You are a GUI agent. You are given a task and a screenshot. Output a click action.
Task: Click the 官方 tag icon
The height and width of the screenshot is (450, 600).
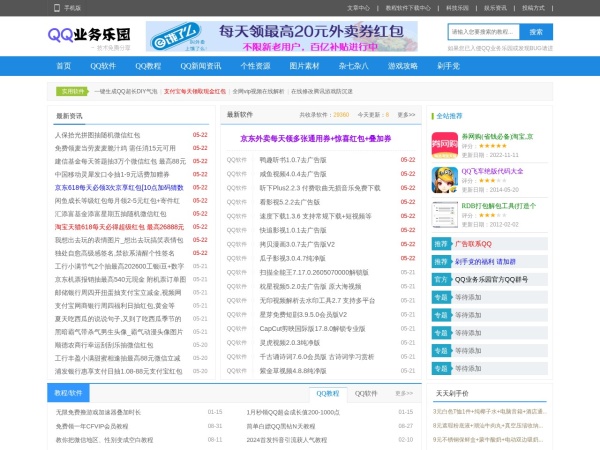[441, 280]
